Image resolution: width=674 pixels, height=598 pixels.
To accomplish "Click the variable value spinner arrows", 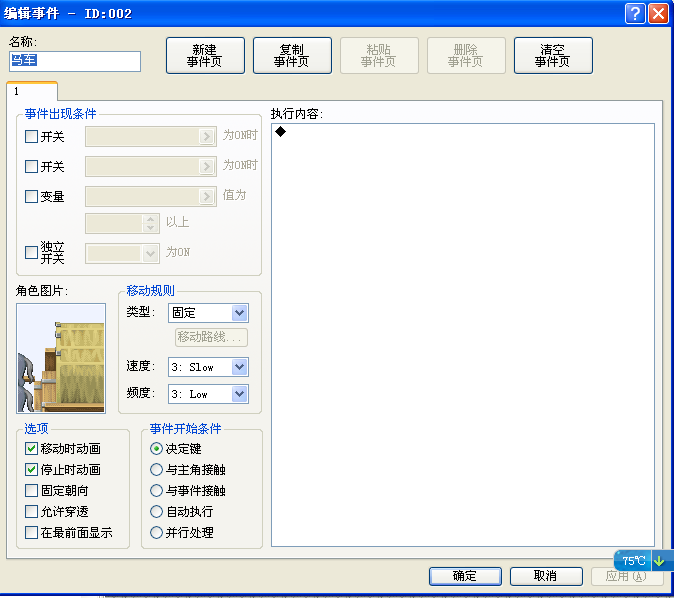I will click(150, 223).
